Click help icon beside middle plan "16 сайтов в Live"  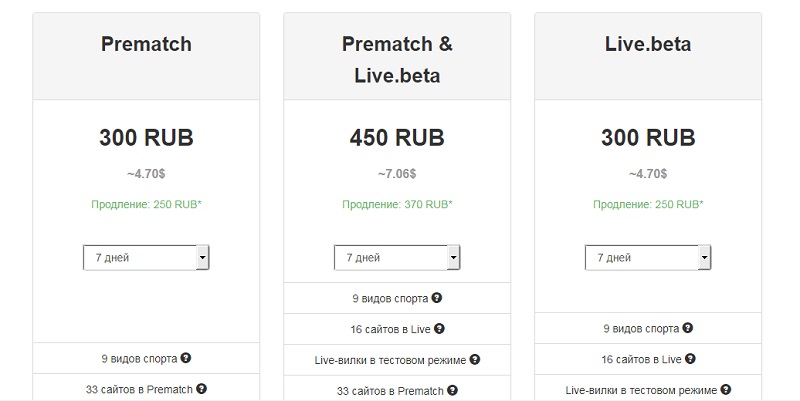click(x=439, y=328)
